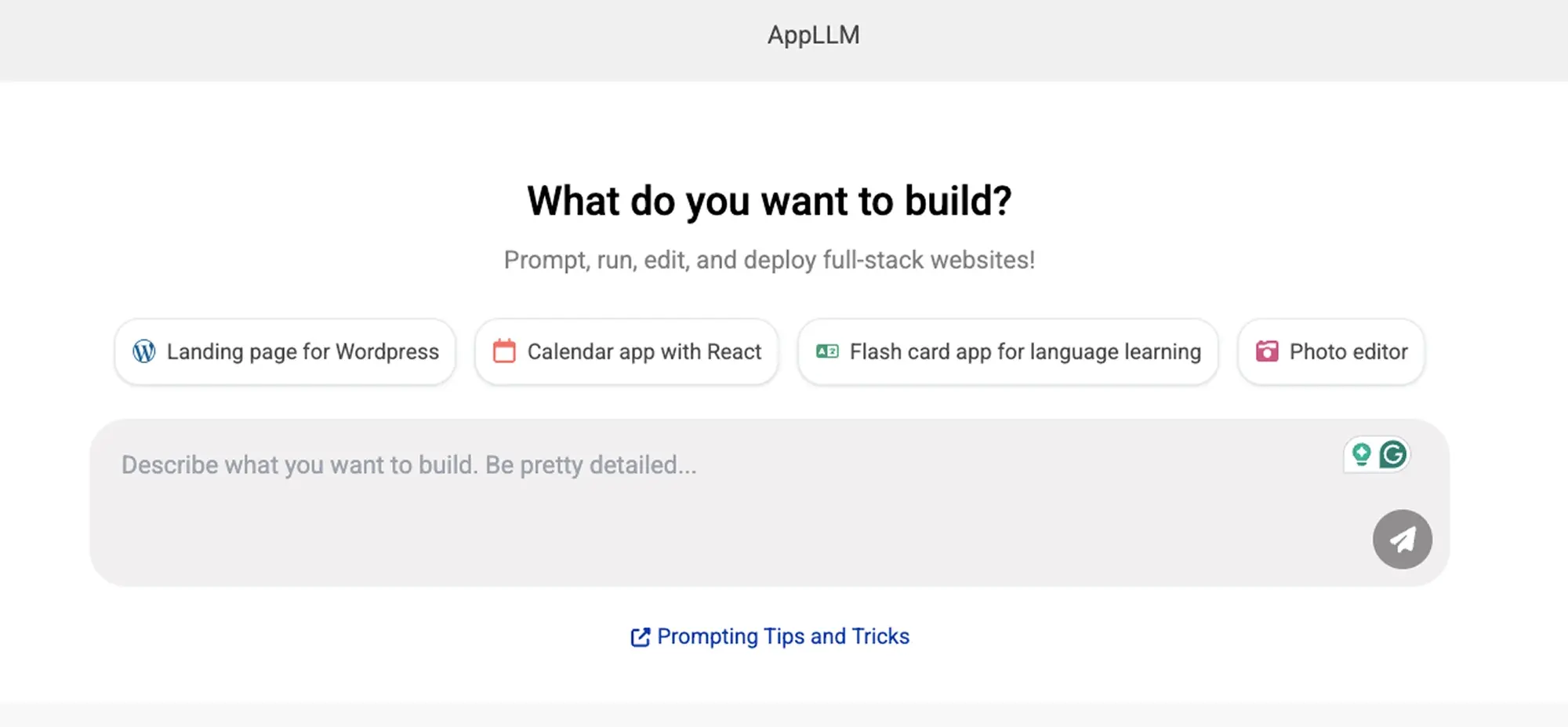Click the gray AppLLM top header bar
Image resolution: width=1568 pixels, height=727 pixels.
[784, 40]
